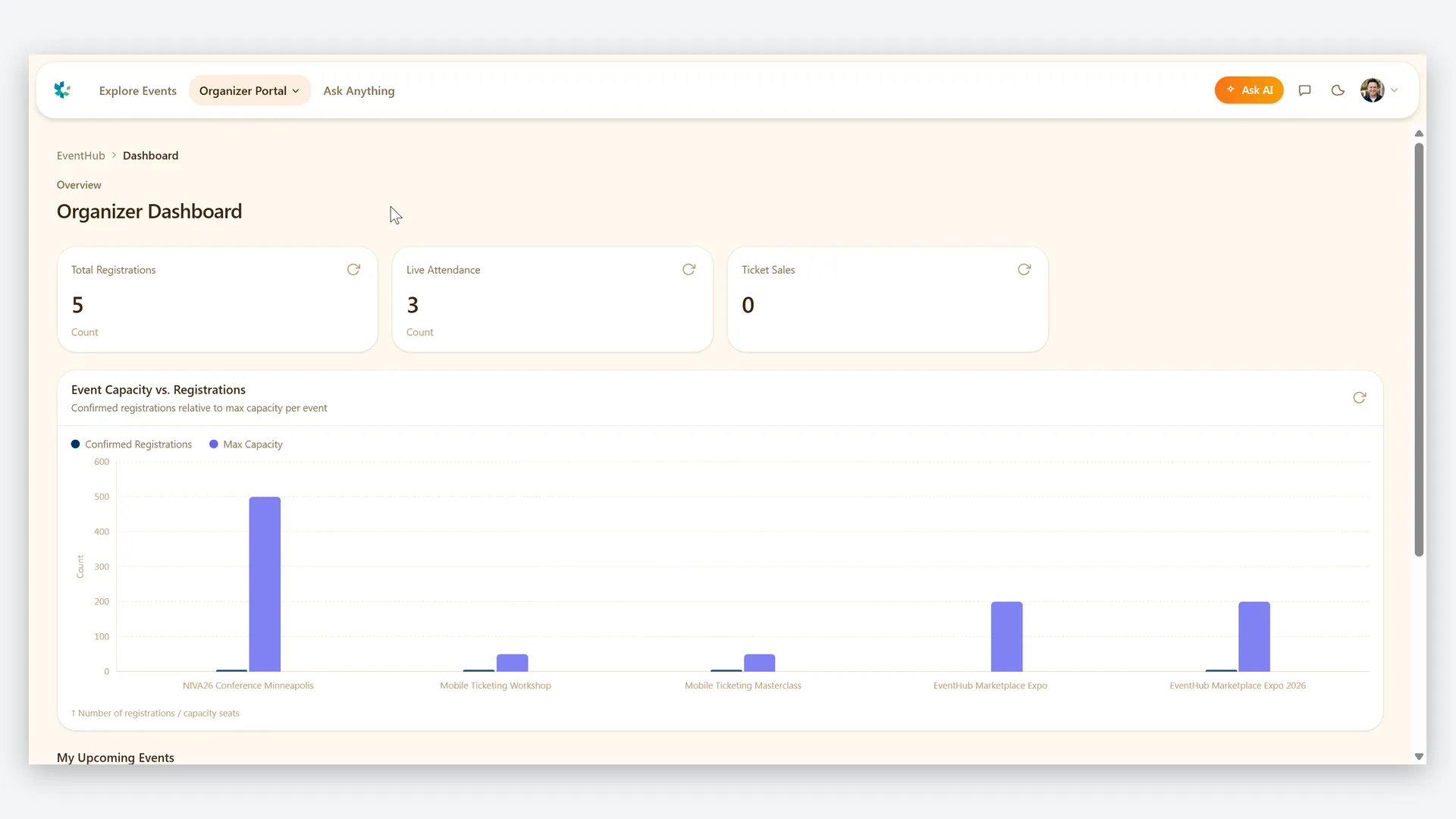Refresh the Total Registrations card

click(x=353, y=270)
